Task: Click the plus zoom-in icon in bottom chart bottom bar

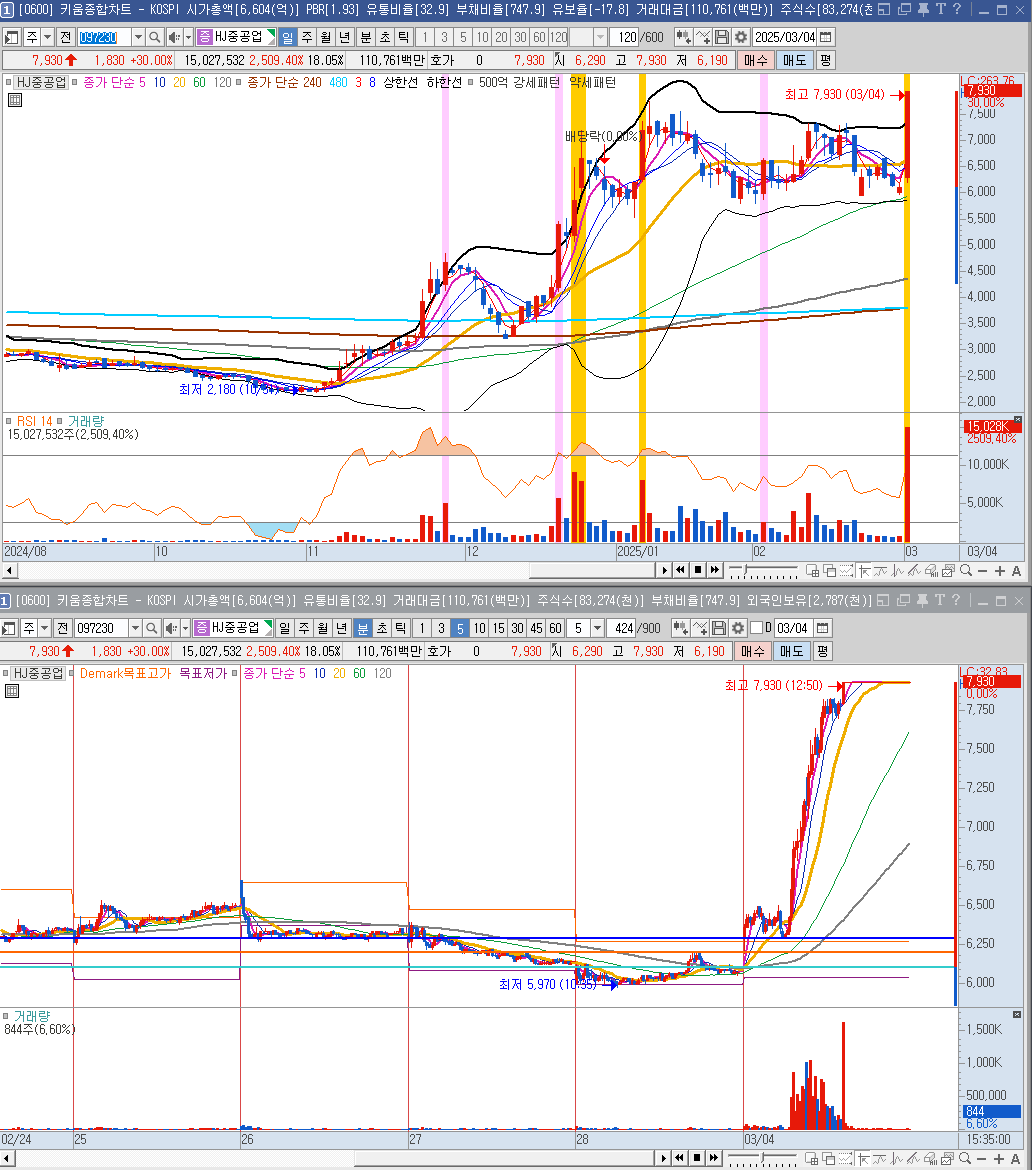Action: (999, 1159)
